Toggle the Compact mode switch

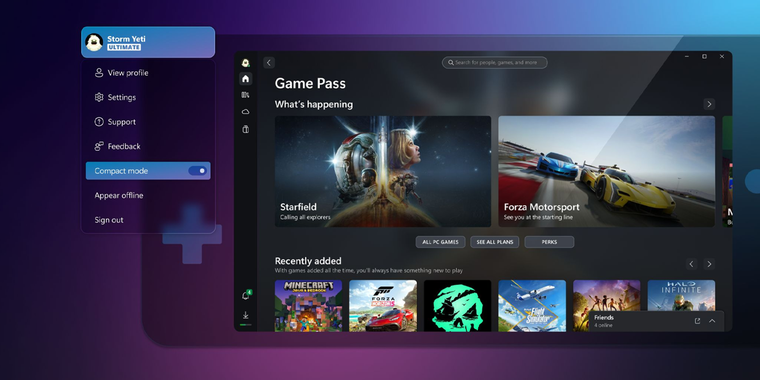198,171
